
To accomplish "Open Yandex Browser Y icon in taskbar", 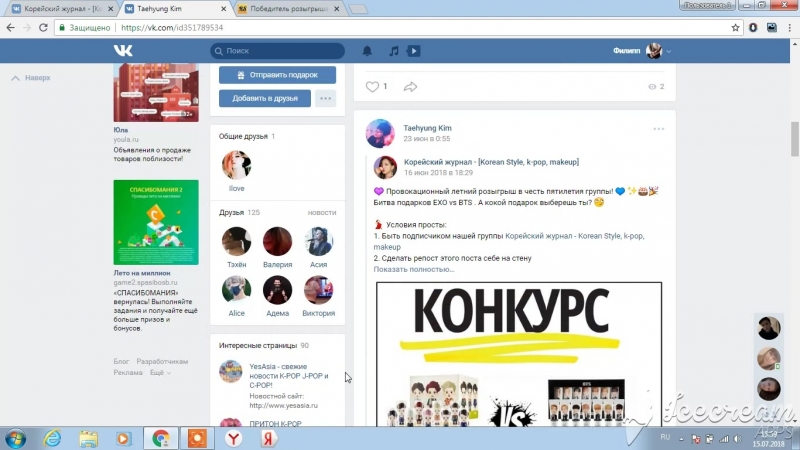I will [x=233, y=438].
